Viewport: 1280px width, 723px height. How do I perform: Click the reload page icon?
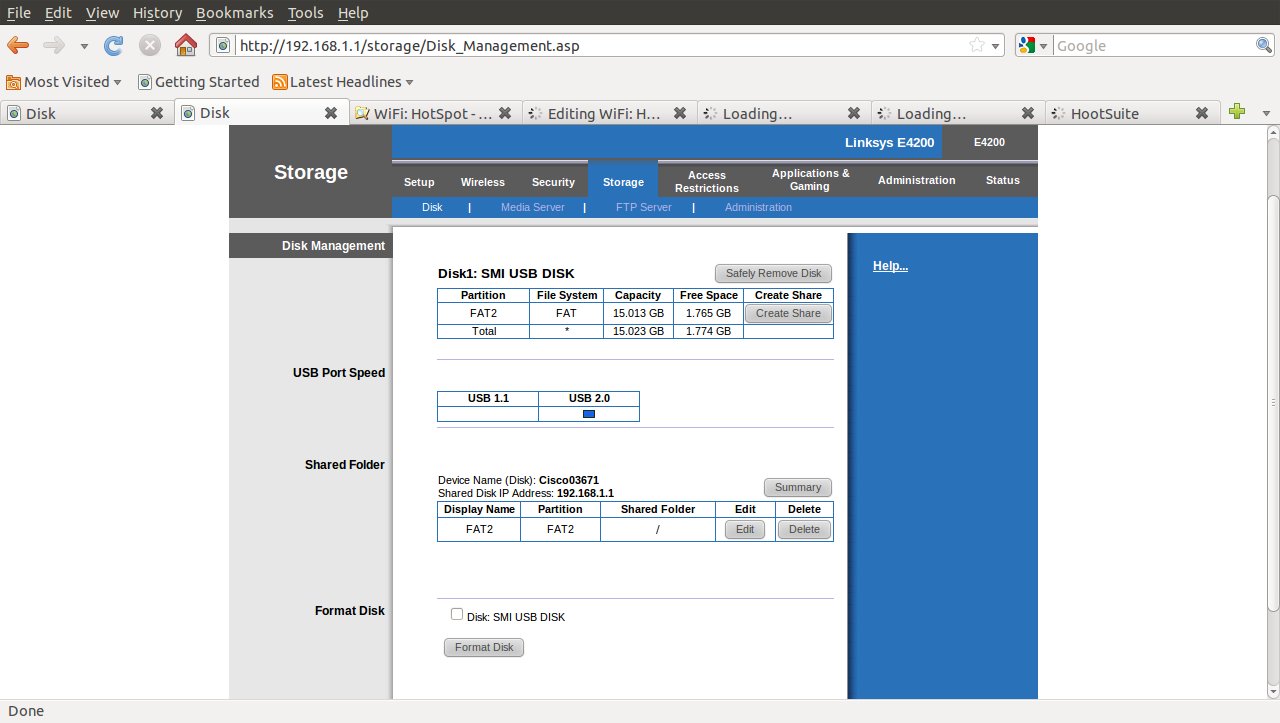[114, 45]
